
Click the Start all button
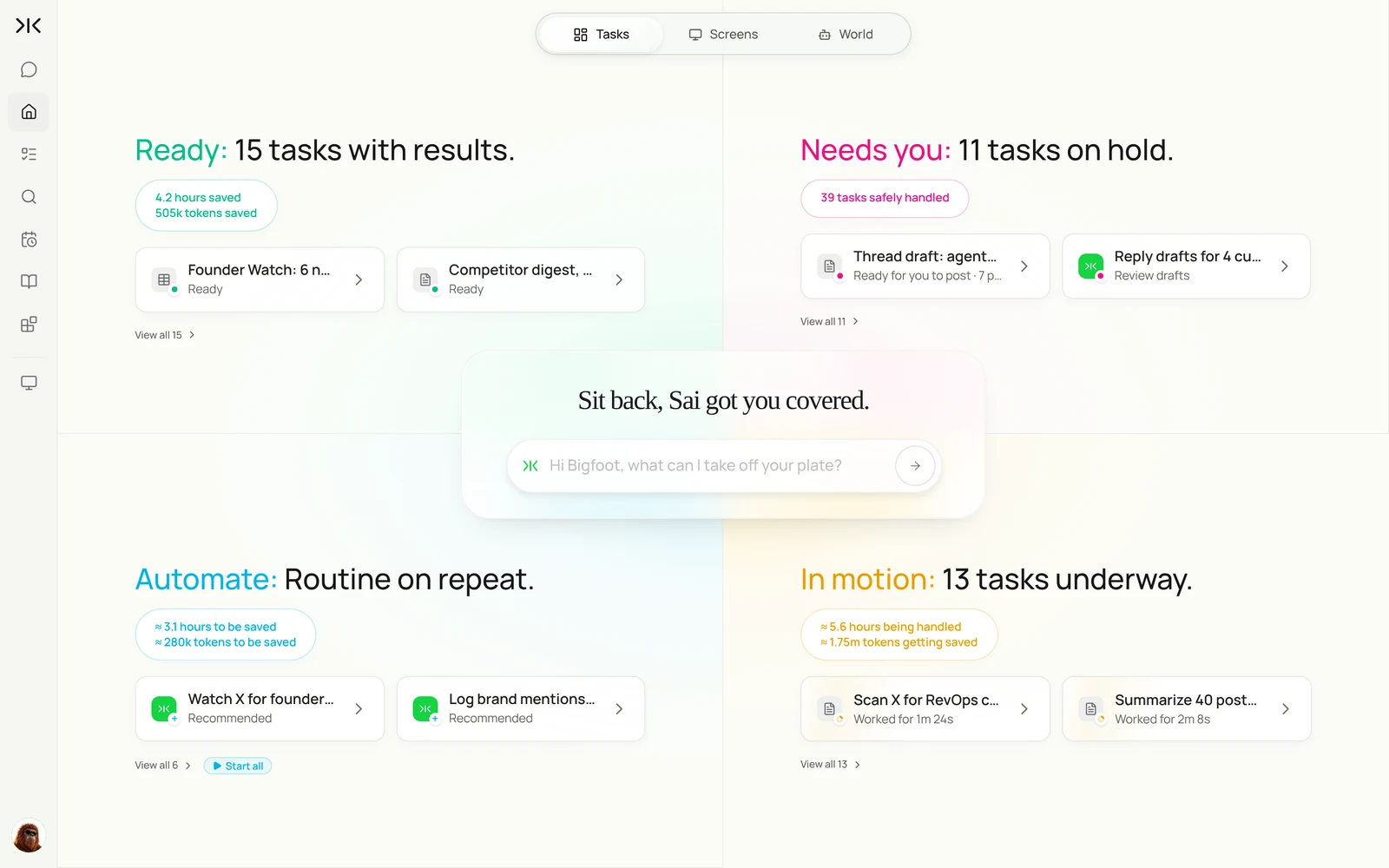pyautogui.click(x=238, y=766)
